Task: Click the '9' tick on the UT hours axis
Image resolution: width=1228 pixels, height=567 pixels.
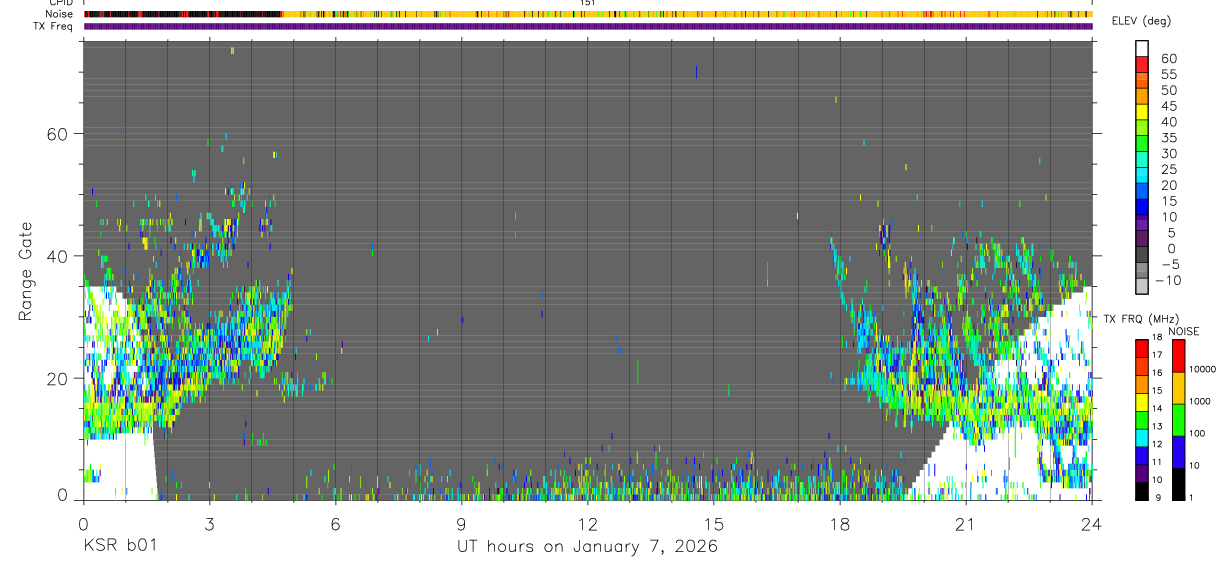Action: pyautogui.click(x=461, y=522)
